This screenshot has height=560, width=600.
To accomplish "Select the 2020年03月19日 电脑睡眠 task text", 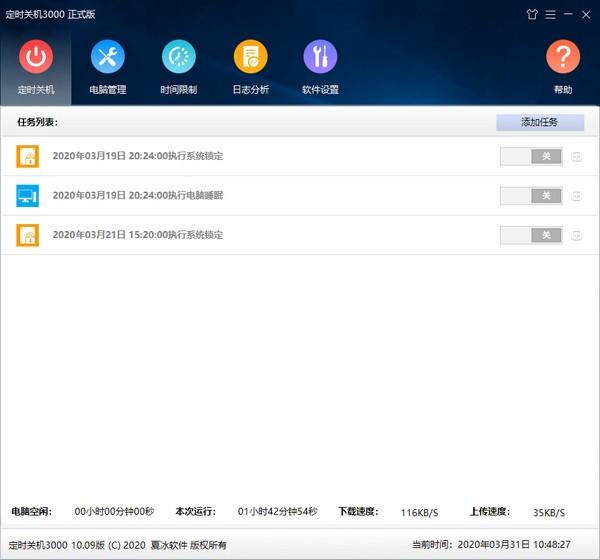I will pyautogui.click(x=138, y=196).
